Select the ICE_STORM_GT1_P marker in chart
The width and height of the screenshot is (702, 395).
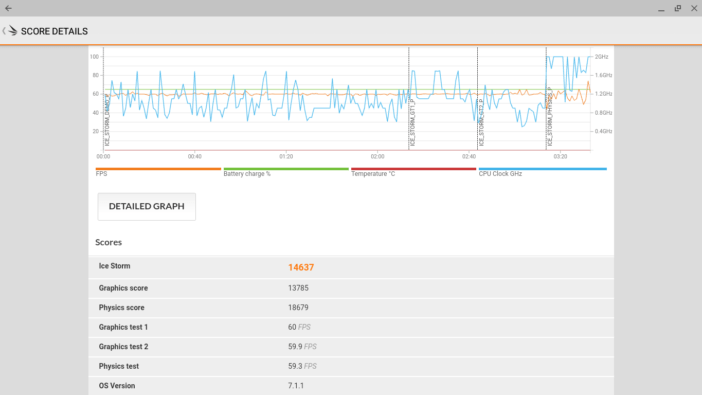click(x=412, y=123)
